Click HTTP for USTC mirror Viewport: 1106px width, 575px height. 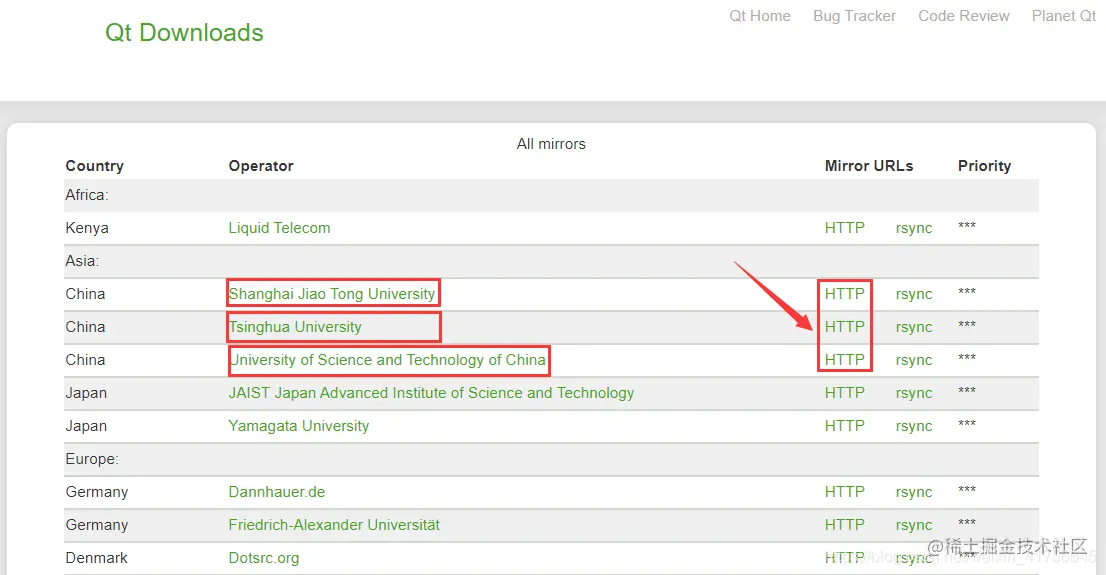(844, 360)
